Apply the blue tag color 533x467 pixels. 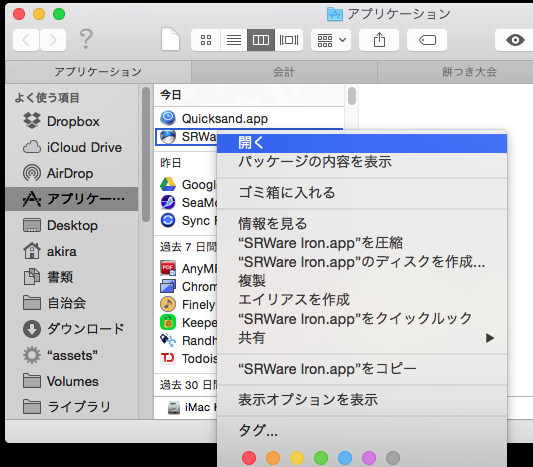click(x=345, y=458)
